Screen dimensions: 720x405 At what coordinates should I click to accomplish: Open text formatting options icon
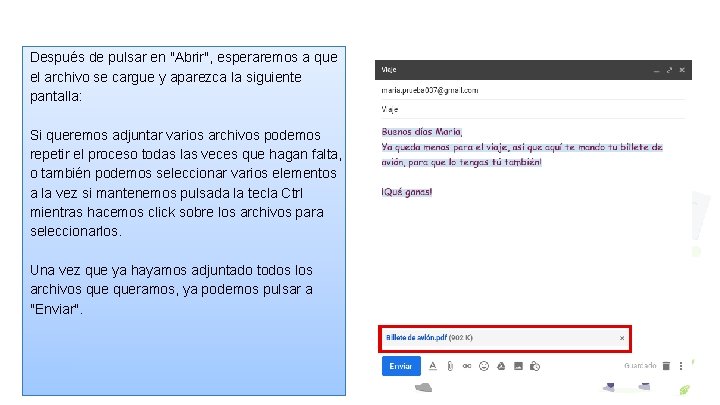pyautogui.click(x=433, y=366)
